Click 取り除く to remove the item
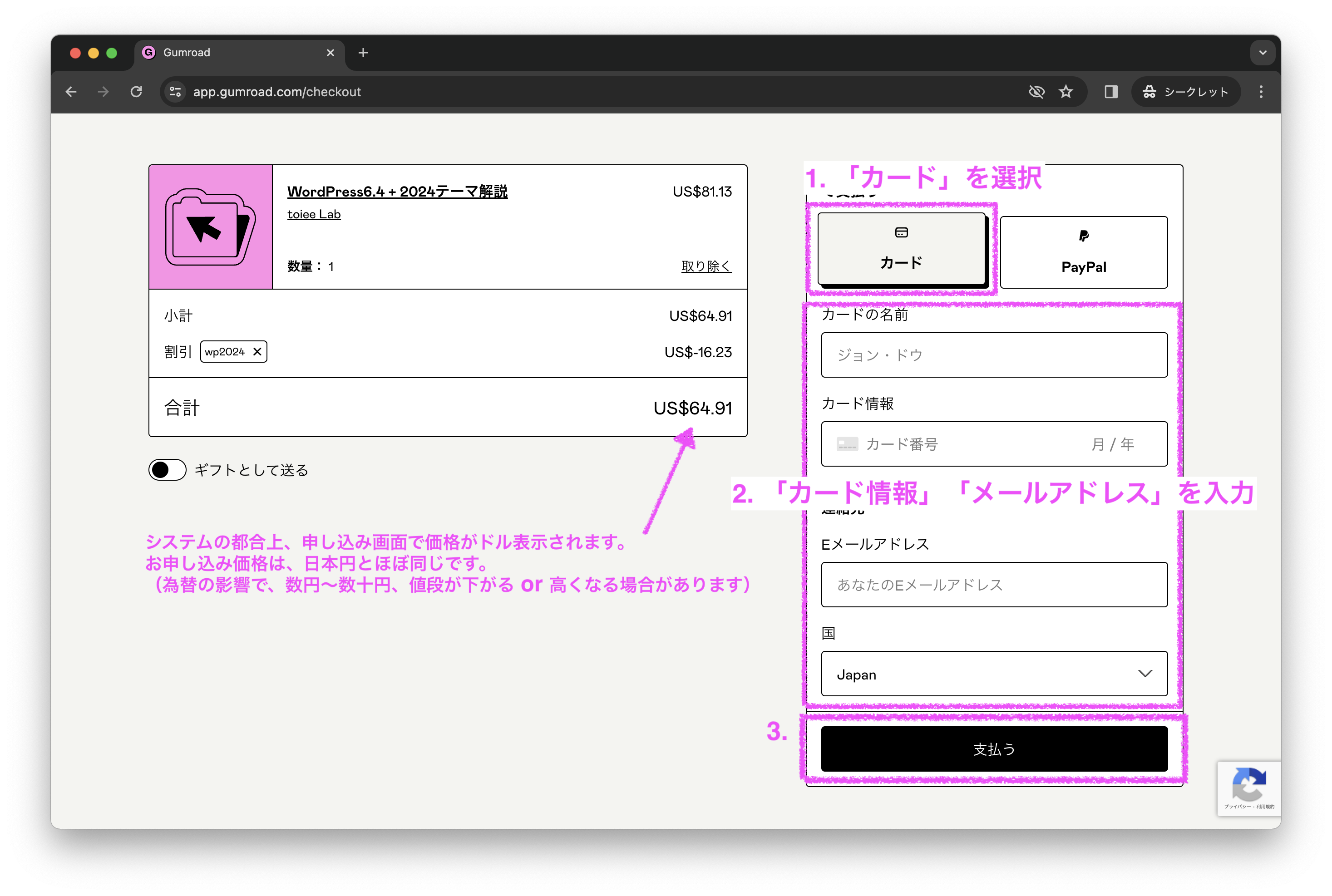 706,266
